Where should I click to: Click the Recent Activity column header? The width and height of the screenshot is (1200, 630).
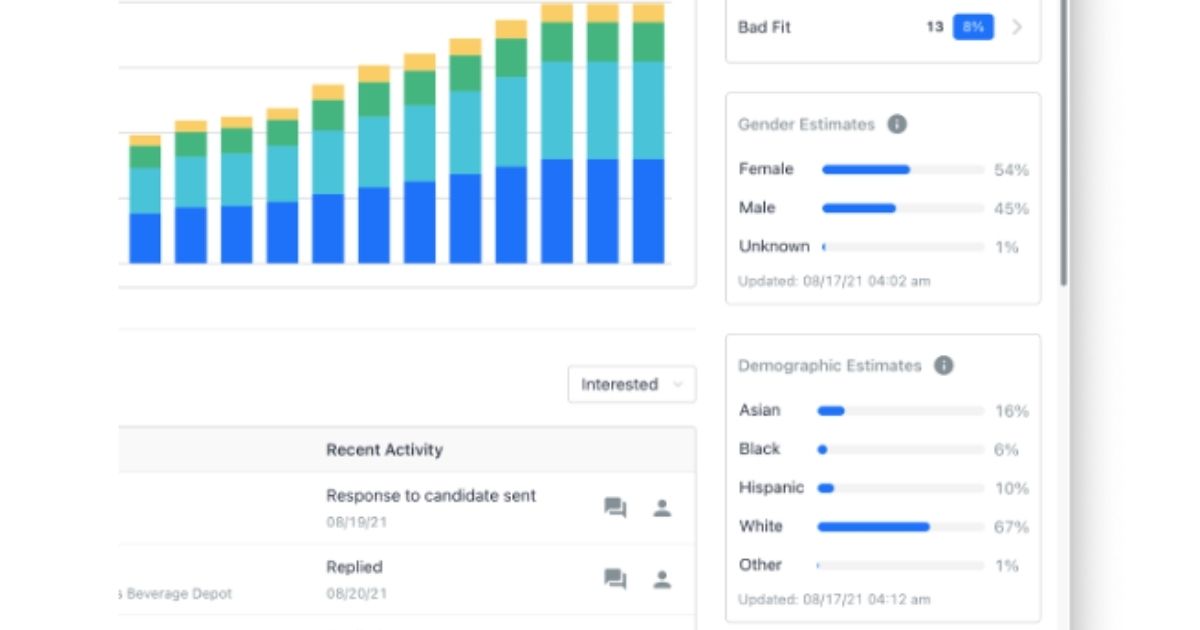click(x=384, y=450)
